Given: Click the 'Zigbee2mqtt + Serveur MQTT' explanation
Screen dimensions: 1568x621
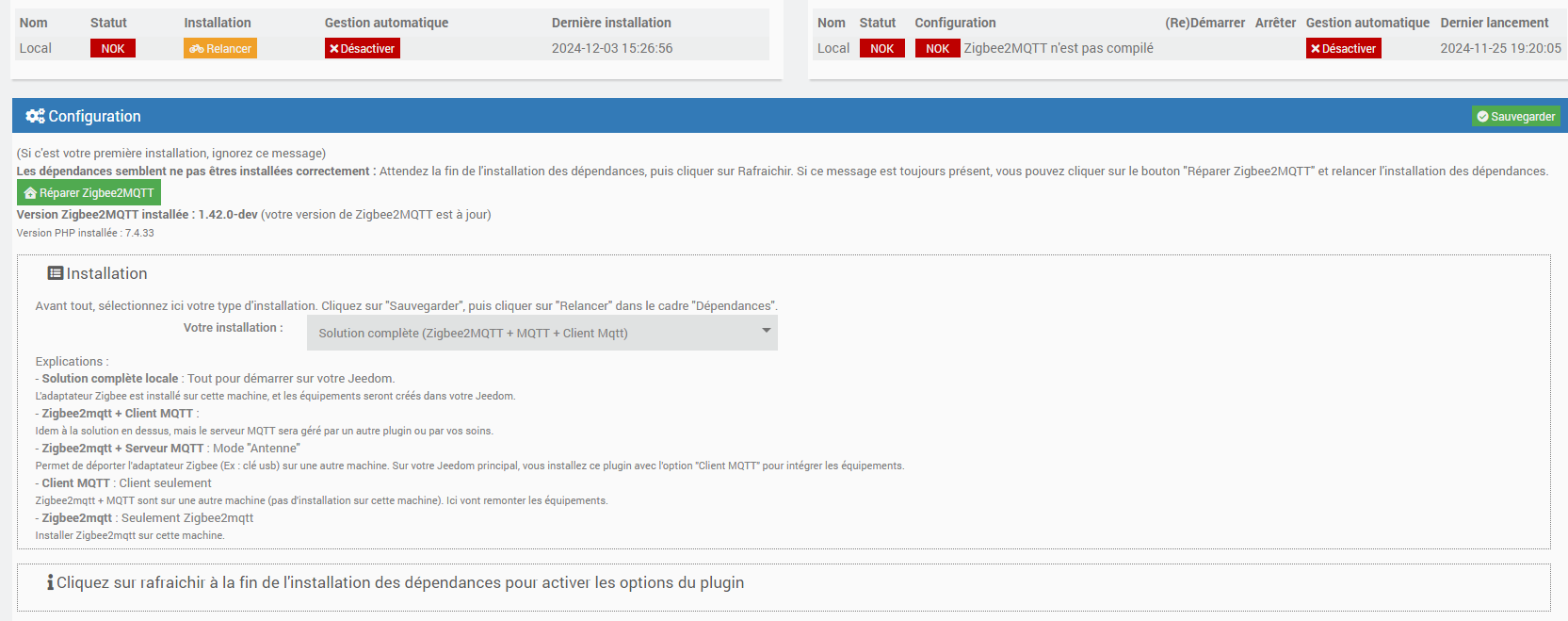Looking at the screenshot, I should (168, 449).
